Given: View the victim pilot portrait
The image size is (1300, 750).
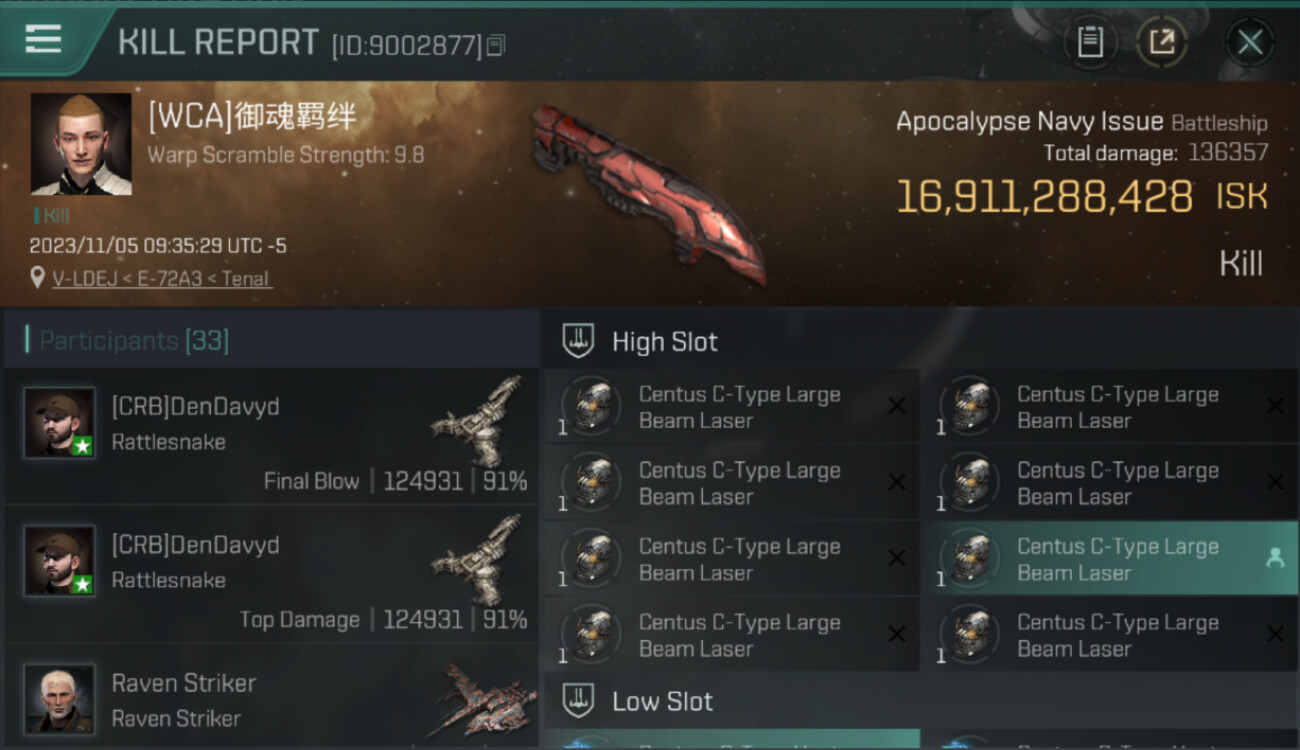Looking at the screenshot, I should (x=81, y=144).
